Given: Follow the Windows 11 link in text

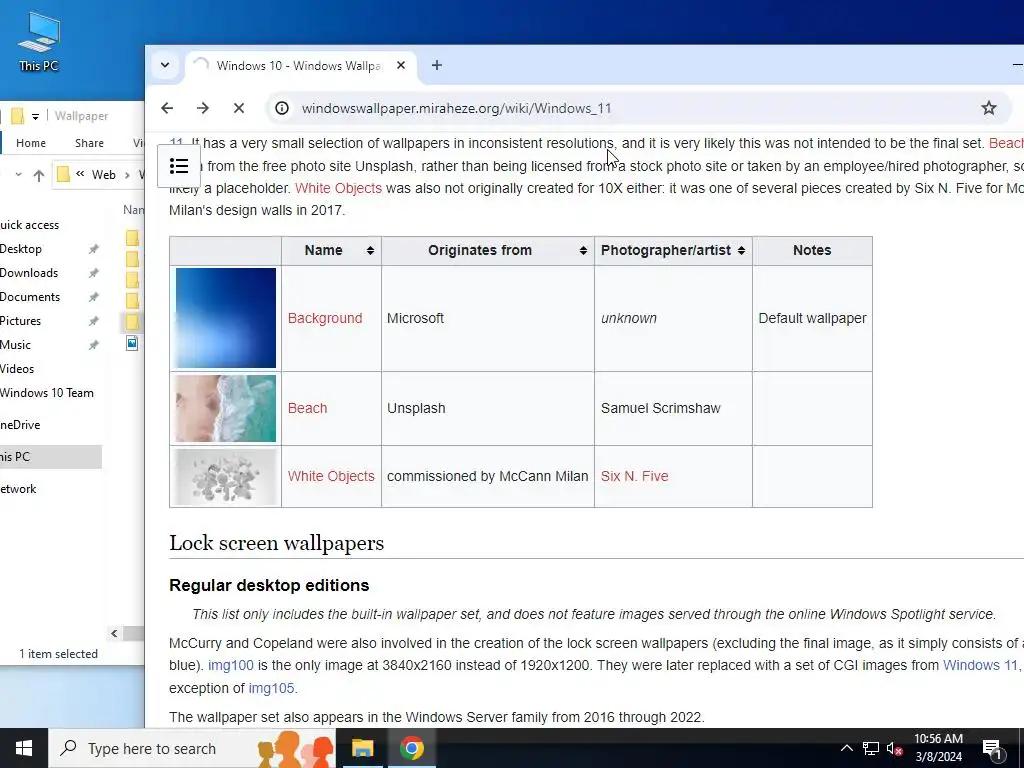Looking at the screenshot, I should click(x=980, y=665).
